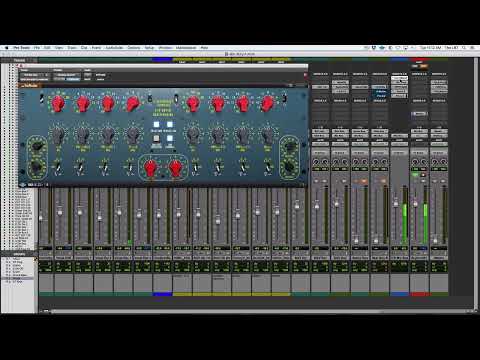Open the Window menu
The image size is (480, 360).
click(x=165, y=48)
